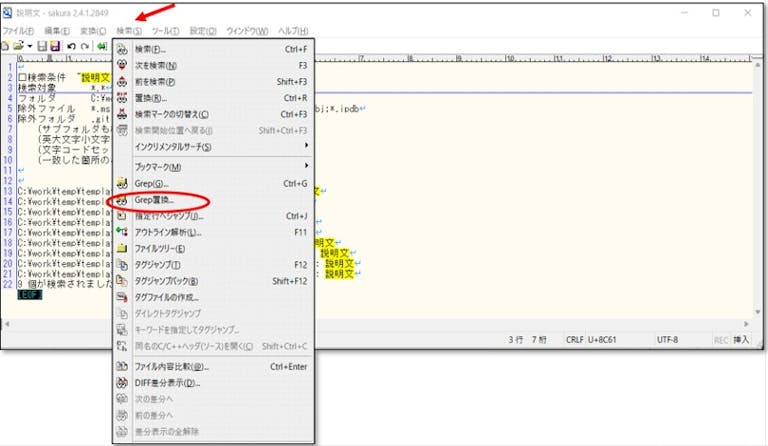
Task: Click the Redo arrow in toolbar
Action: (85, 47)
